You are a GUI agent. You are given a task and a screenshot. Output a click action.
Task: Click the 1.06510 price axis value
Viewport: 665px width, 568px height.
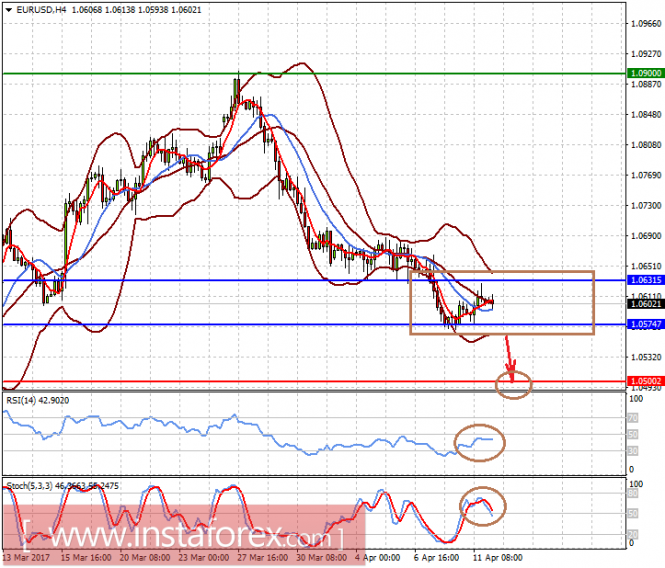pos(646,266)
